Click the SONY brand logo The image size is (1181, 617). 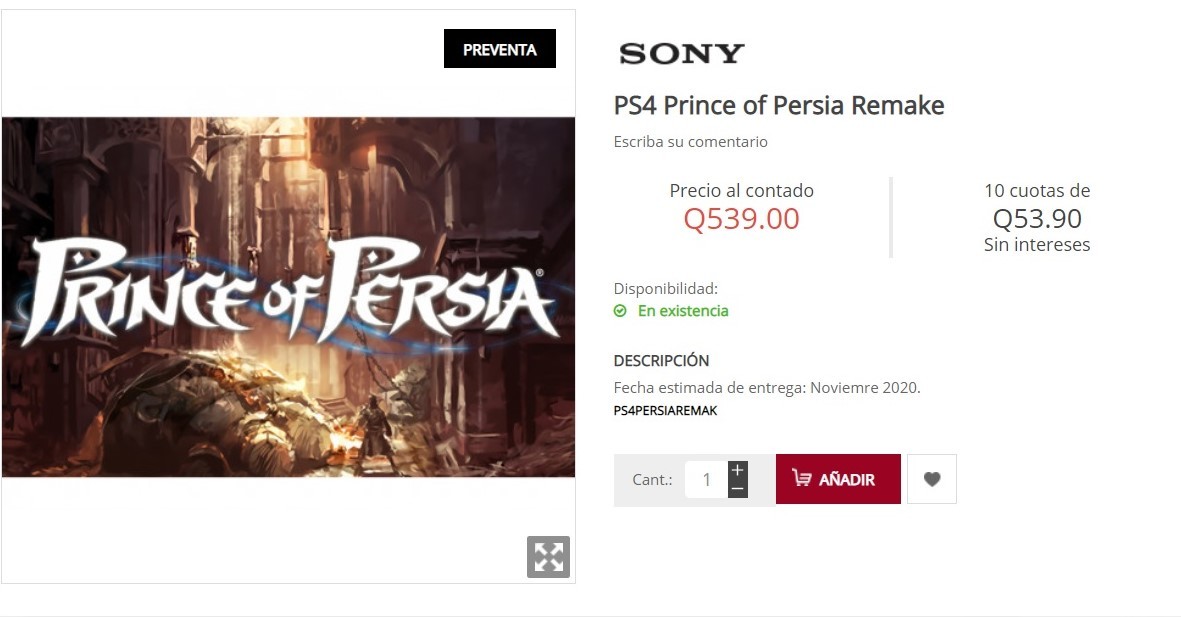pos(682,53)
